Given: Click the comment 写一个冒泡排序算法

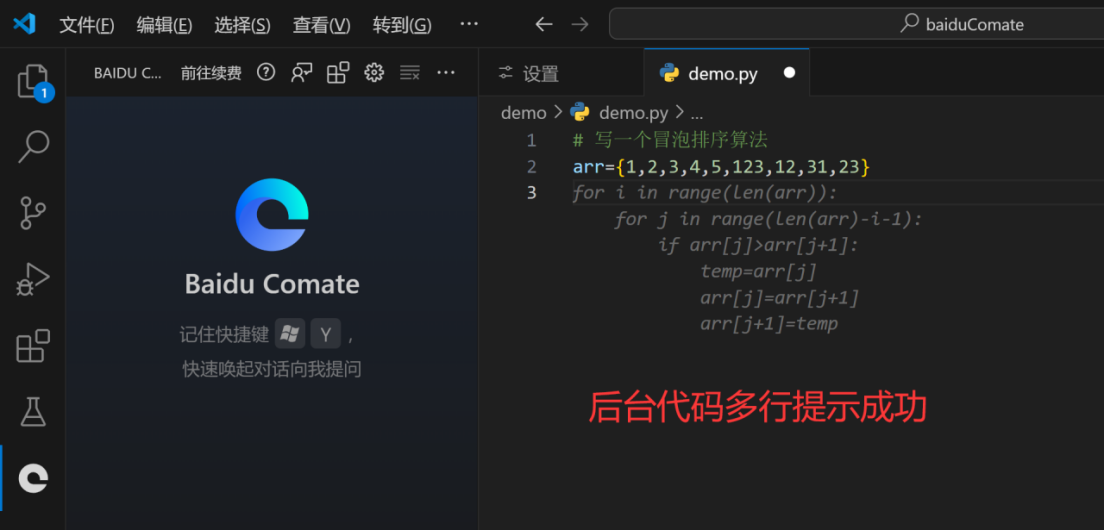Looking at the screenshot, I should [670, 140].
